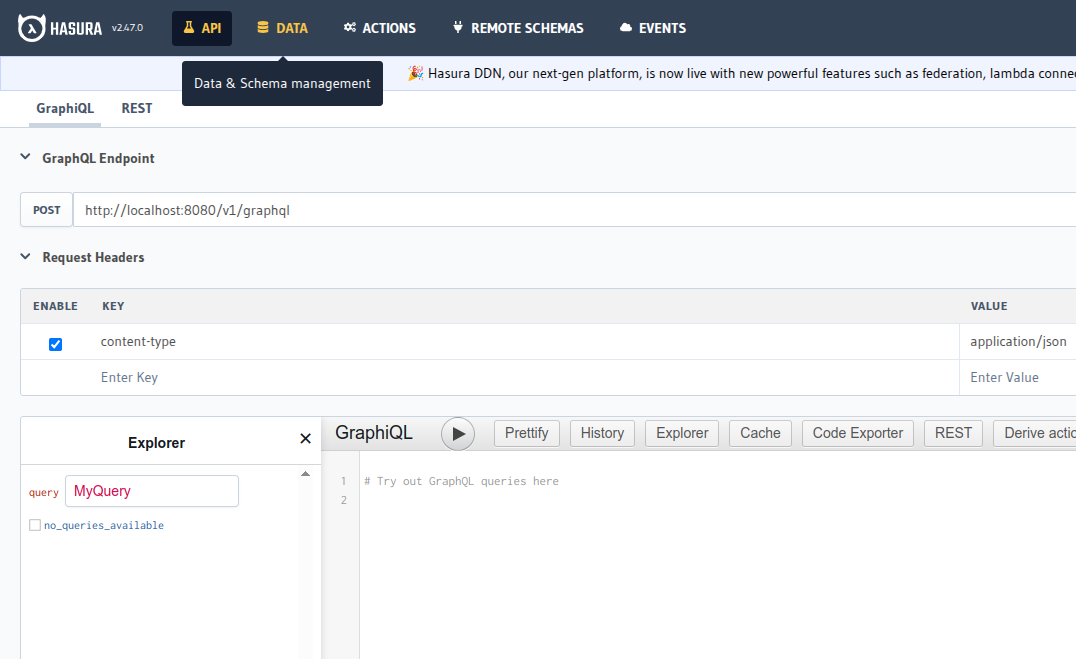Click the application/json header value

click(1018, 341)
